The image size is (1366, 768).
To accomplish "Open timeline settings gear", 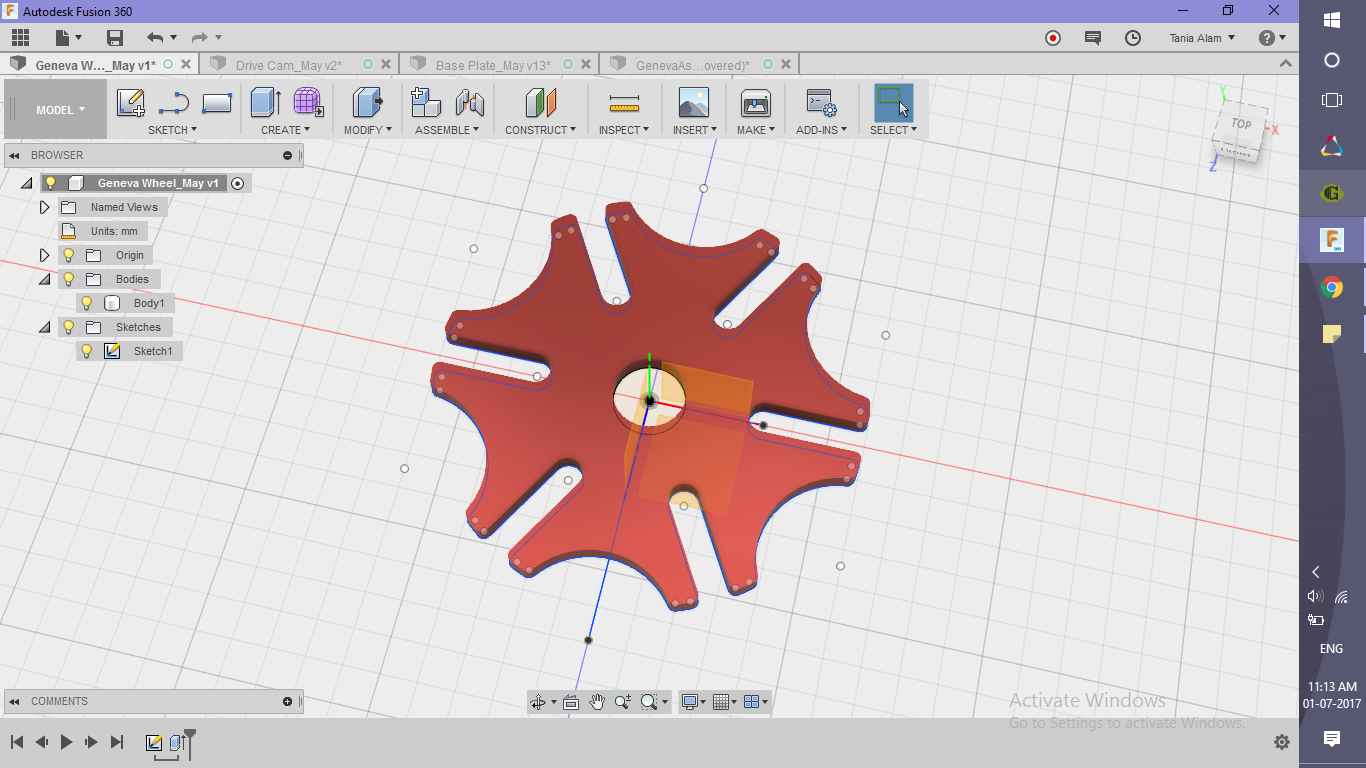I will (x=1282, y=742).
